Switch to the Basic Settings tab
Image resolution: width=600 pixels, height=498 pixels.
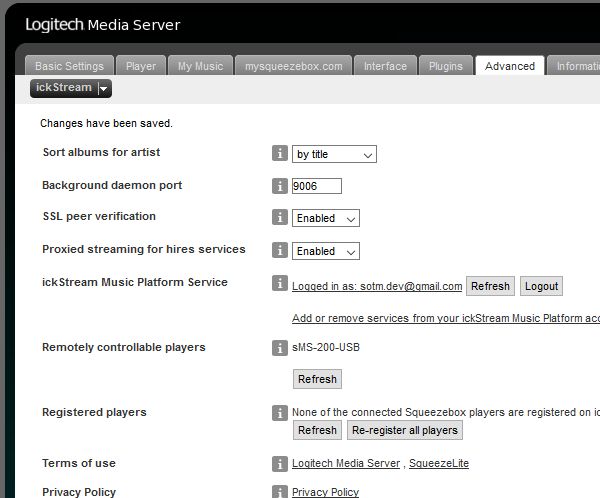69,66
